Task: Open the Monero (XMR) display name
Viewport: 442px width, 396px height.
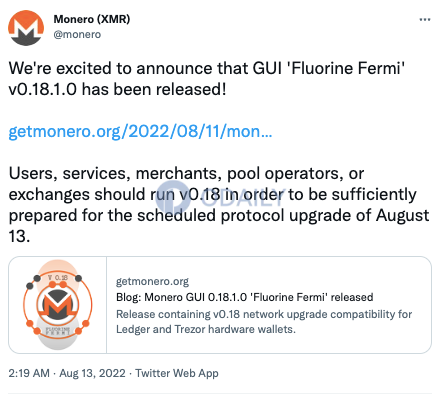Action: 92,19
